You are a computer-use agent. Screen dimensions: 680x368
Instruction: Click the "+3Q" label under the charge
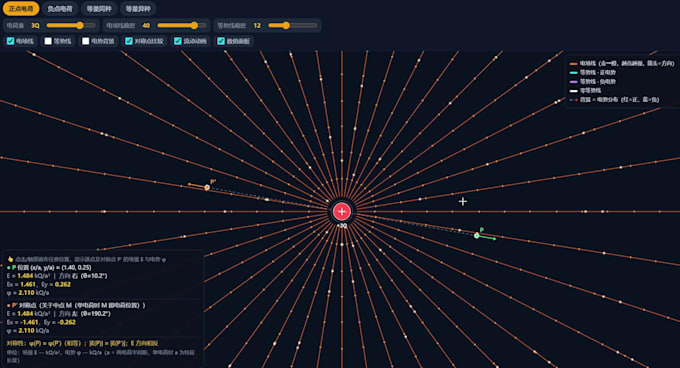[342, 226]
